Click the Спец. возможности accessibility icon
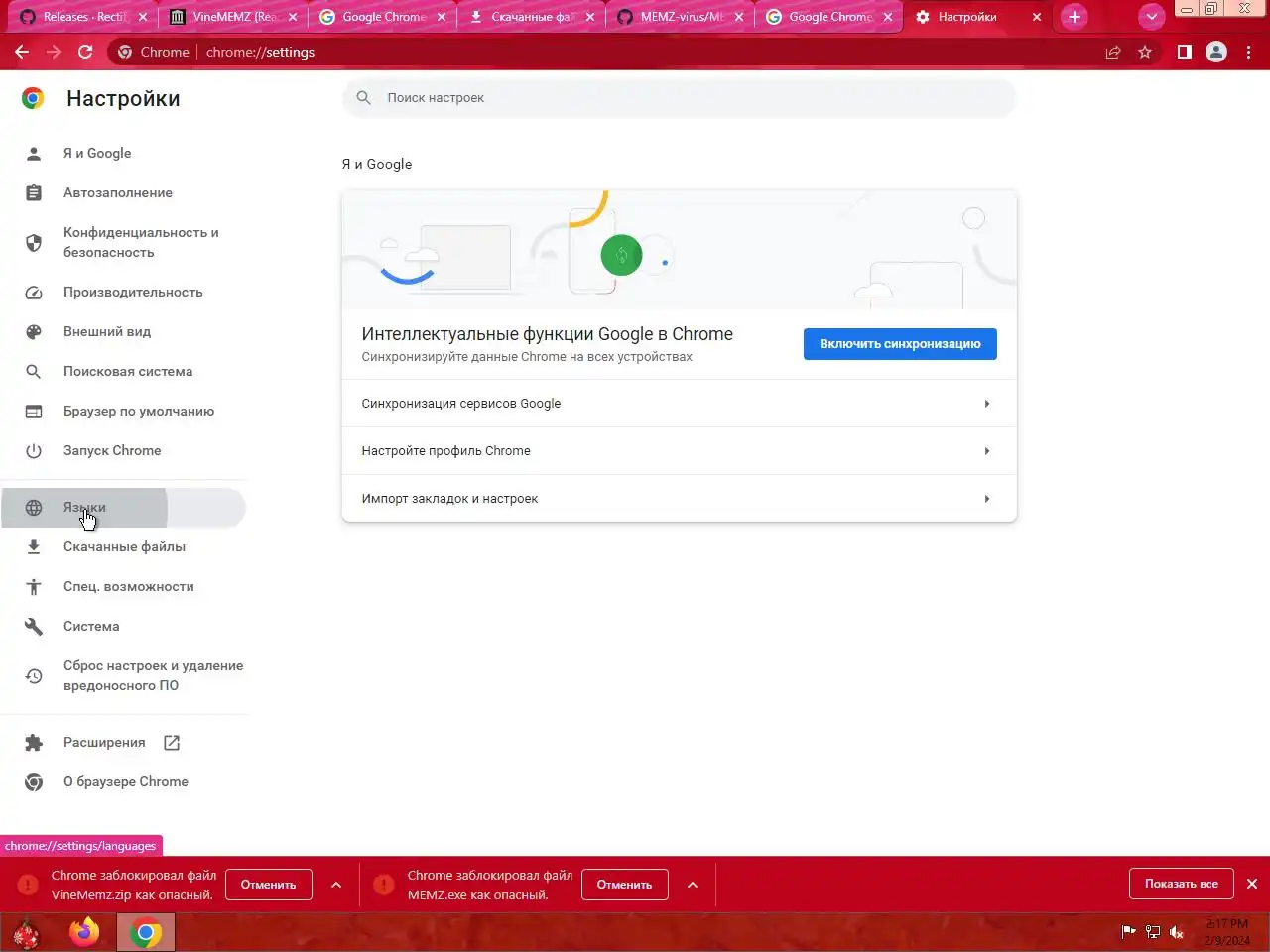 point(34,587)
